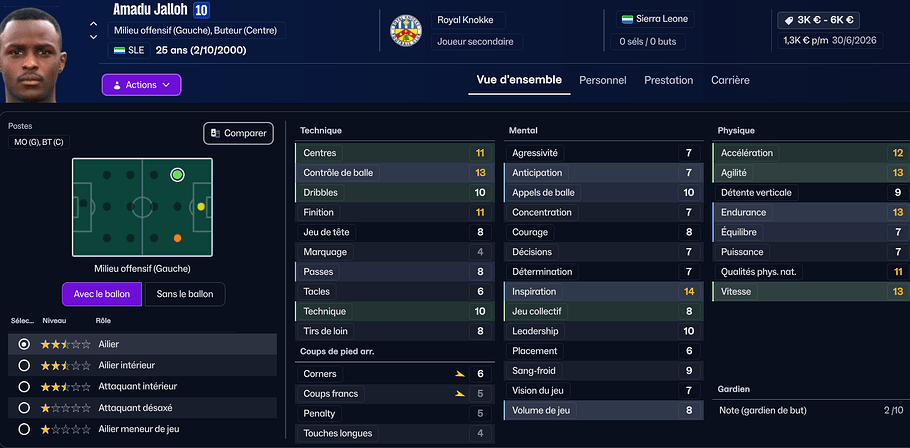Image resolution: width=910 pixels, height=448 pixels.
Task: Click the yellow arrow beside Coups francs
Action: pos(459,394)
